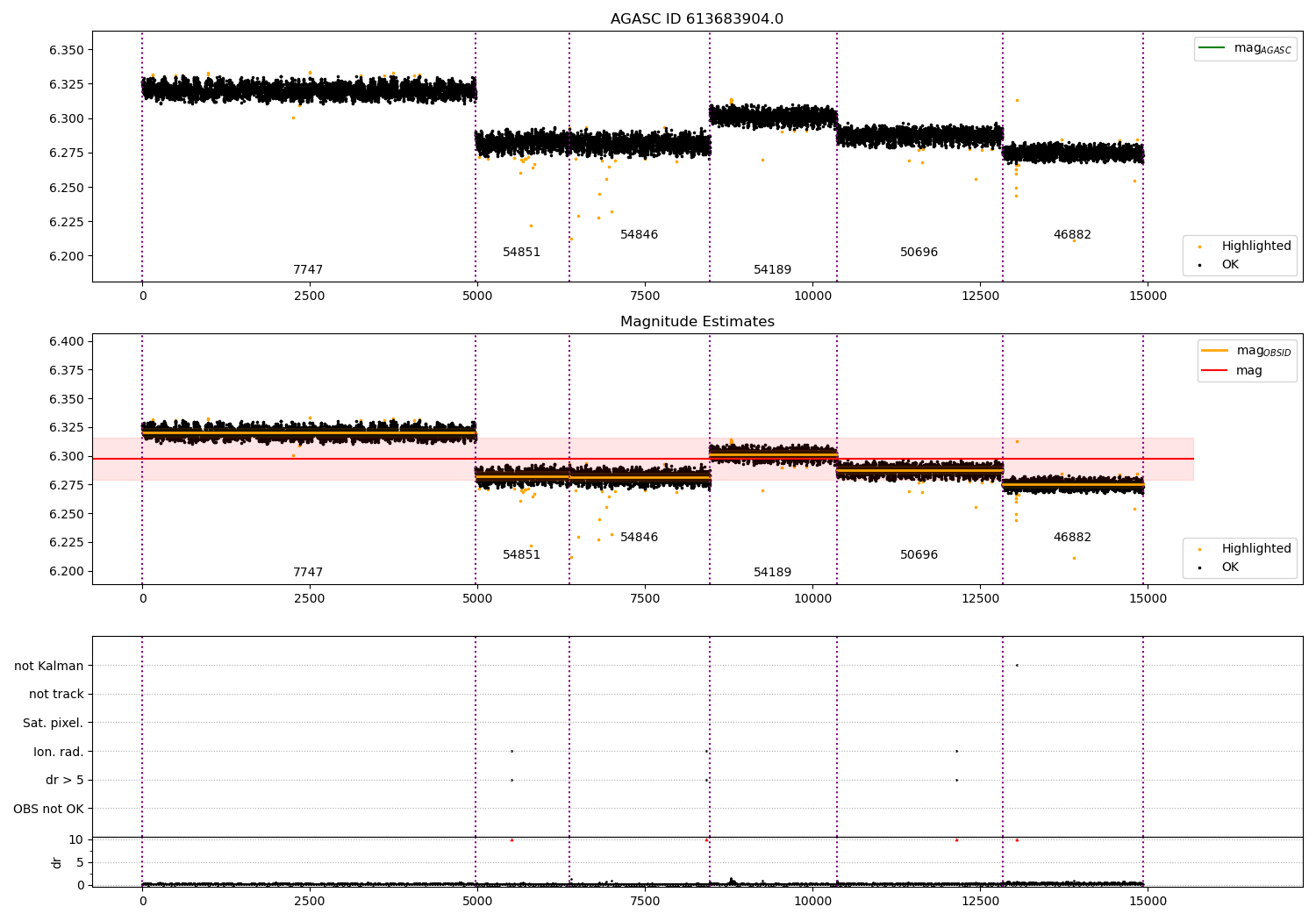Click obsid label 54851 in Magnitude Estimates plot
Image resolution: width=1316 pixels, height=921 pixels.
521,555
